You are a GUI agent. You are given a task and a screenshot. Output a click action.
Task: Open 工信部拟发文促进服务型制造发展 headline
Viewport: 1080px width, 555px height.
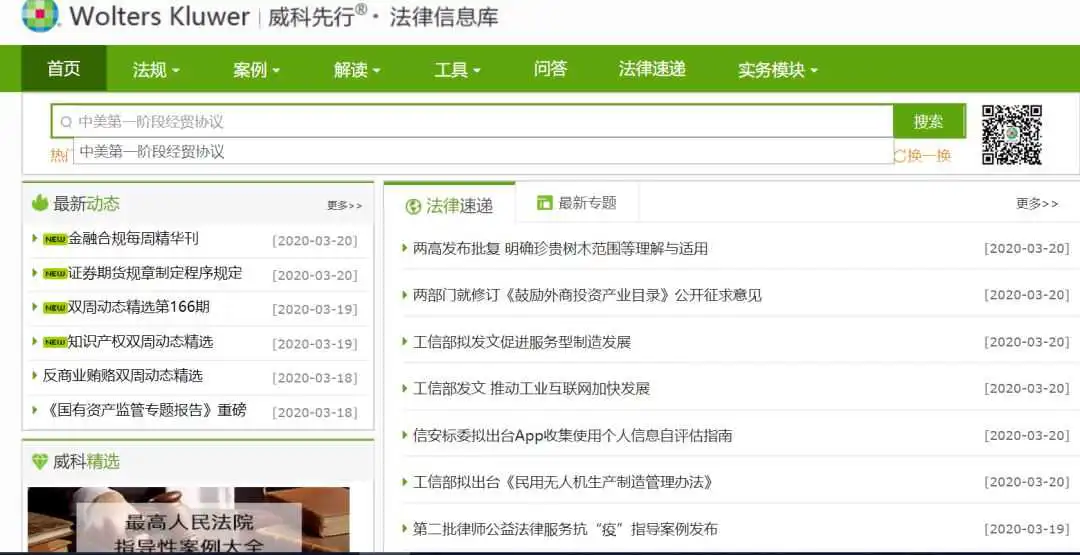[x=521, y=342]
